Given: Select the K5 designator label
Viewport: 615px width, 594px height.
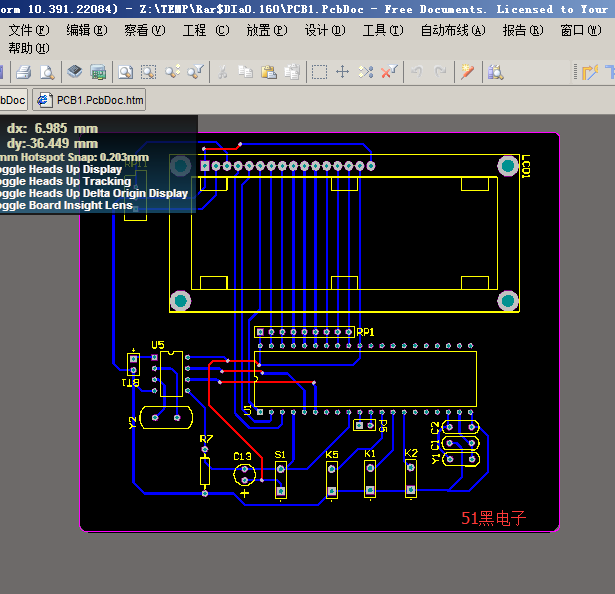Looking at the screenshot, I should click(331, 455).
